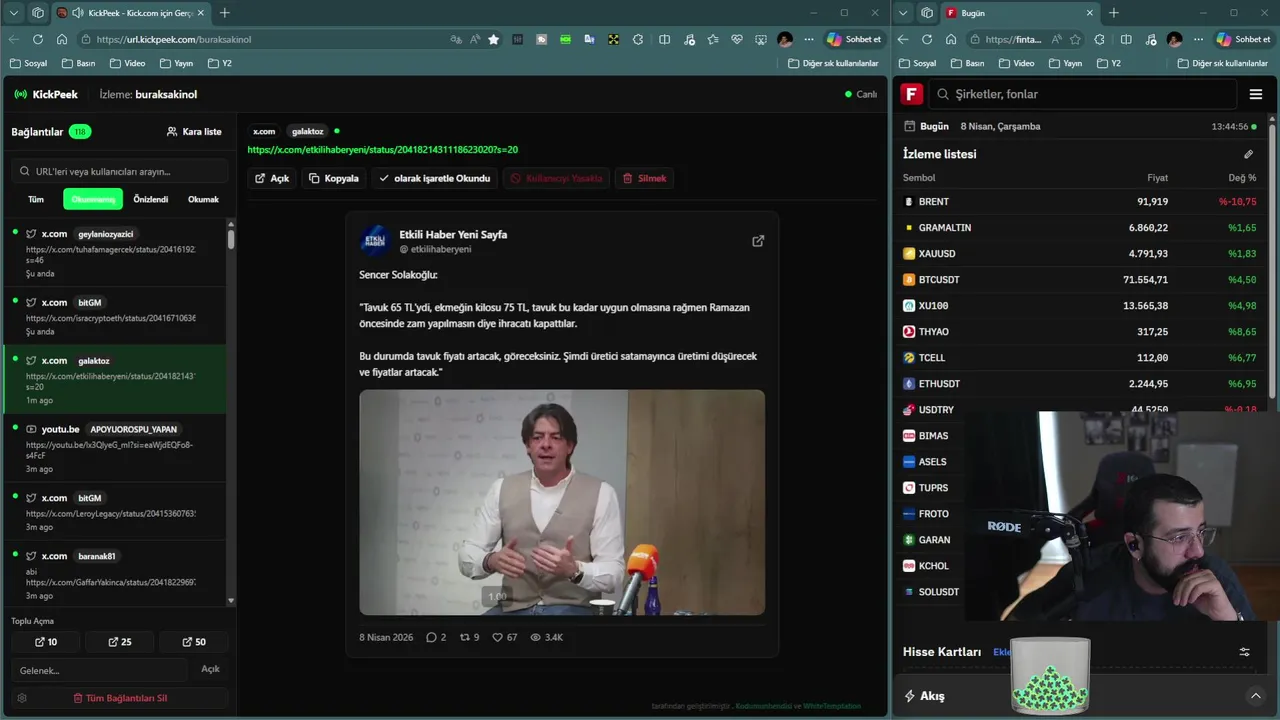This screenshot has width=1280, height=720.
Task: Focus the Gelenek custom count field
Action: pos(100,670)
